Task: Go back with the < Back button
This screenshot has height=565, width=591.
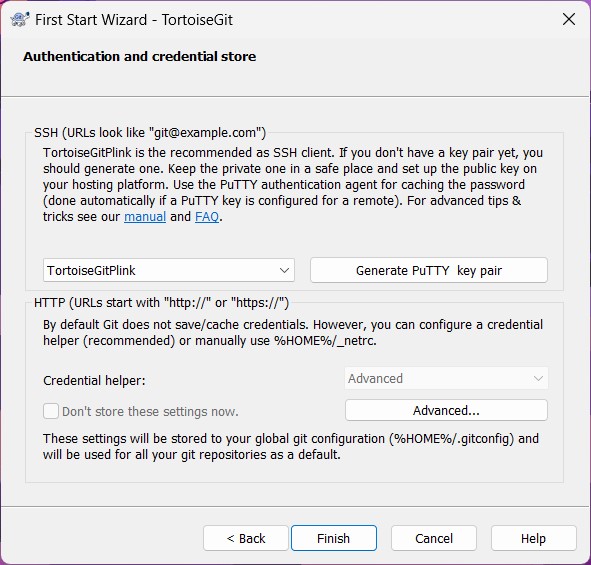Action: pos(246,538)
